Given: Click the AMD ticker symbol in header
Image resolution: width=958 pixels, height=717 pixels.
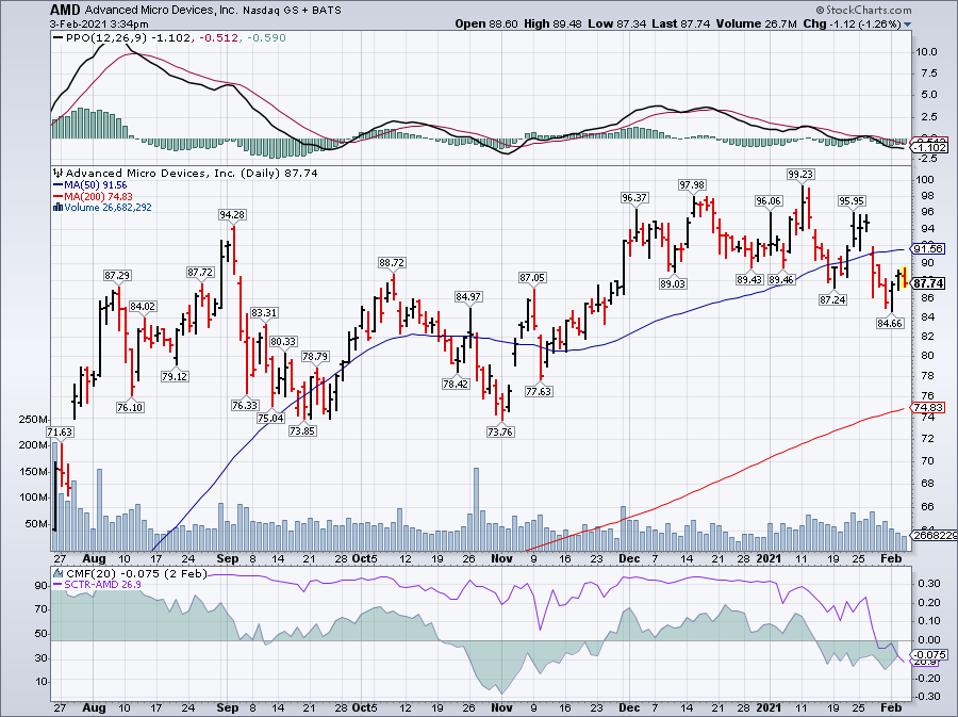Looking at the screenshot, I should [x=64, y=10].
